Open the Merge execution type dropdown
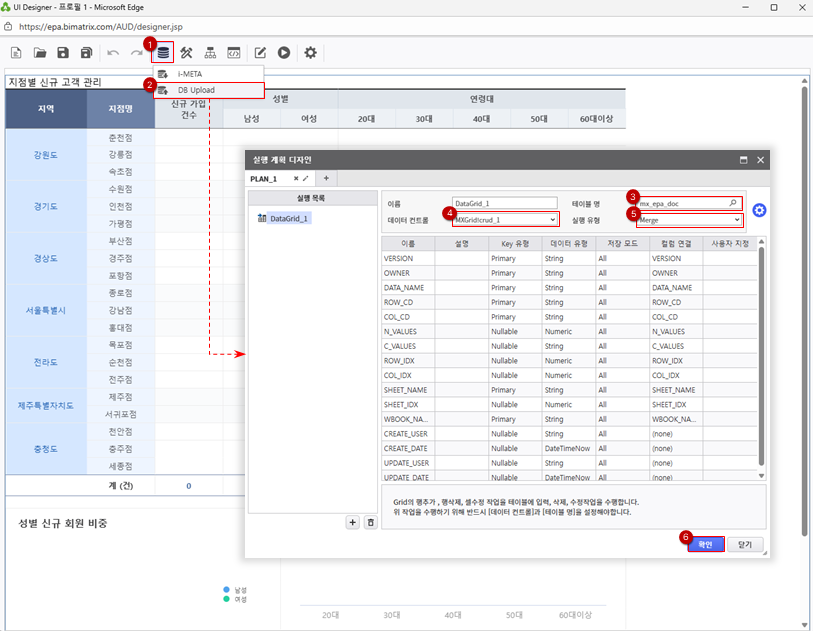Image resolution: width=813 pixels, height=631 pixels. pyautogui.click(x=737, y=219)
